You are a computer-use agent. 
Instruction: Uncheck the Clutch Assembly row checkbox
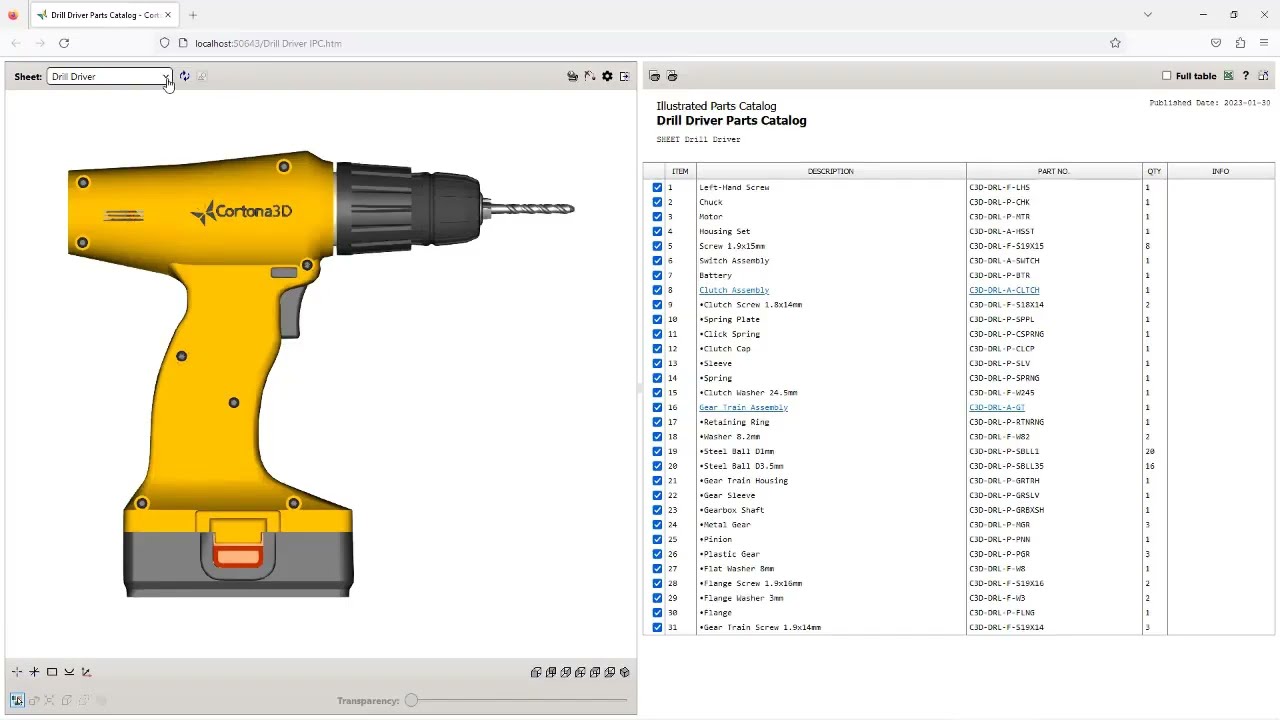657,290
